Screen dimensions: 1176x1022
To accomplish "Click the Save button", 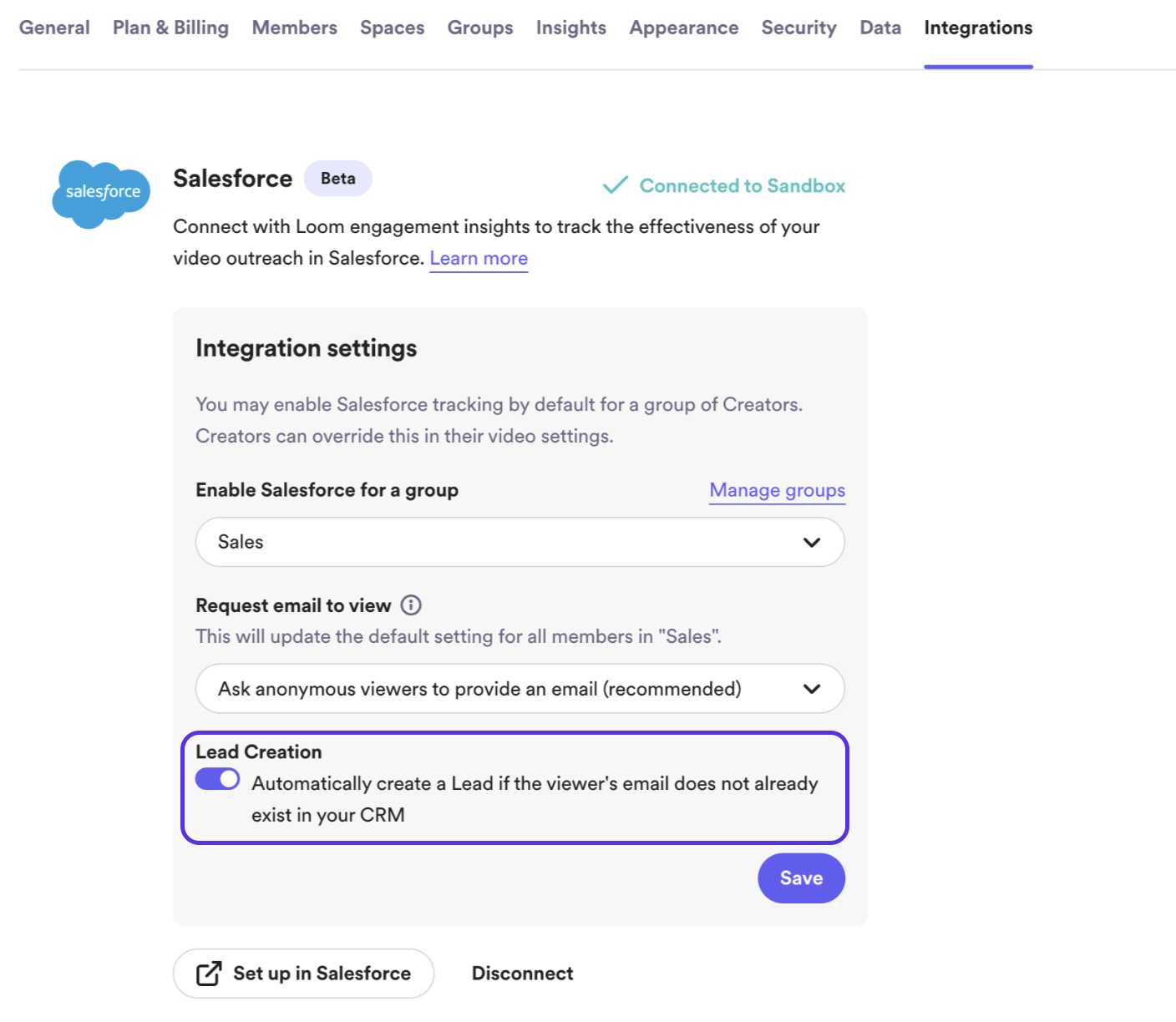I will (800, 878).
